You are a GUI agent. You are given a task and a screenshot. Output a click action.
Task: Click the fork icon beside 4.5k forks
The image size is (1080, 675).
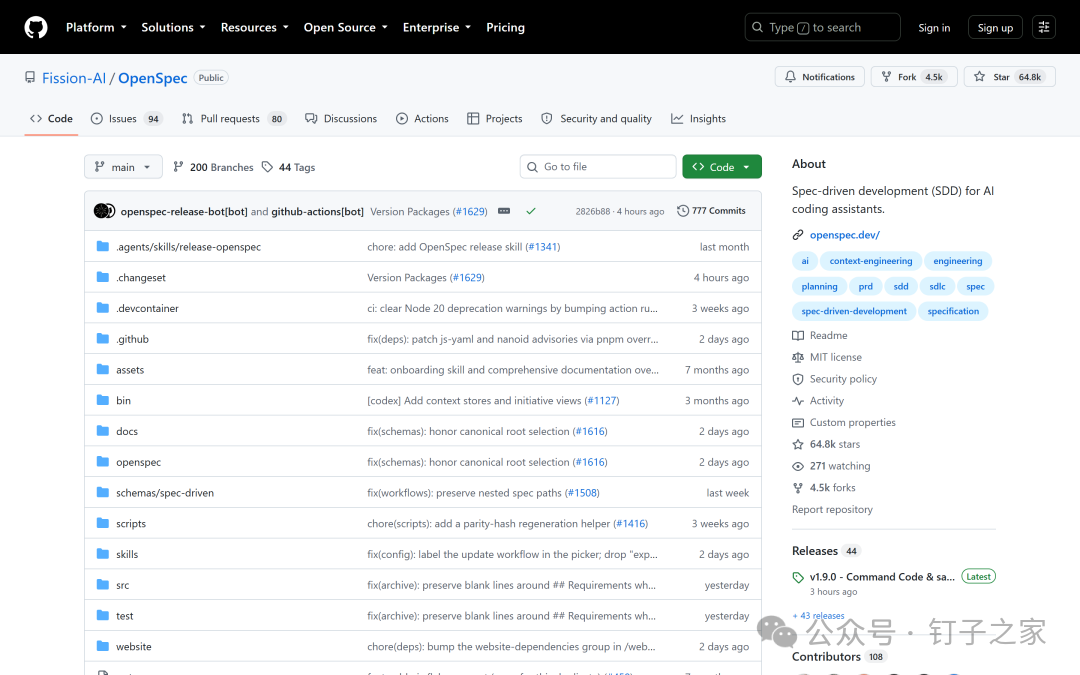pyautogui.click(x=798, y=488)
